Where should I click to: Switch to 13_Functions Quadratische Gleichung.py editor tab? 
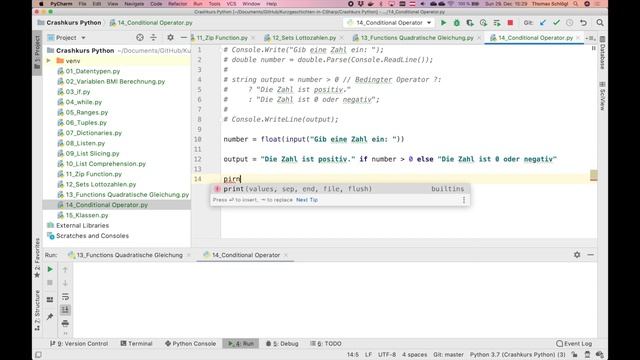417,38
